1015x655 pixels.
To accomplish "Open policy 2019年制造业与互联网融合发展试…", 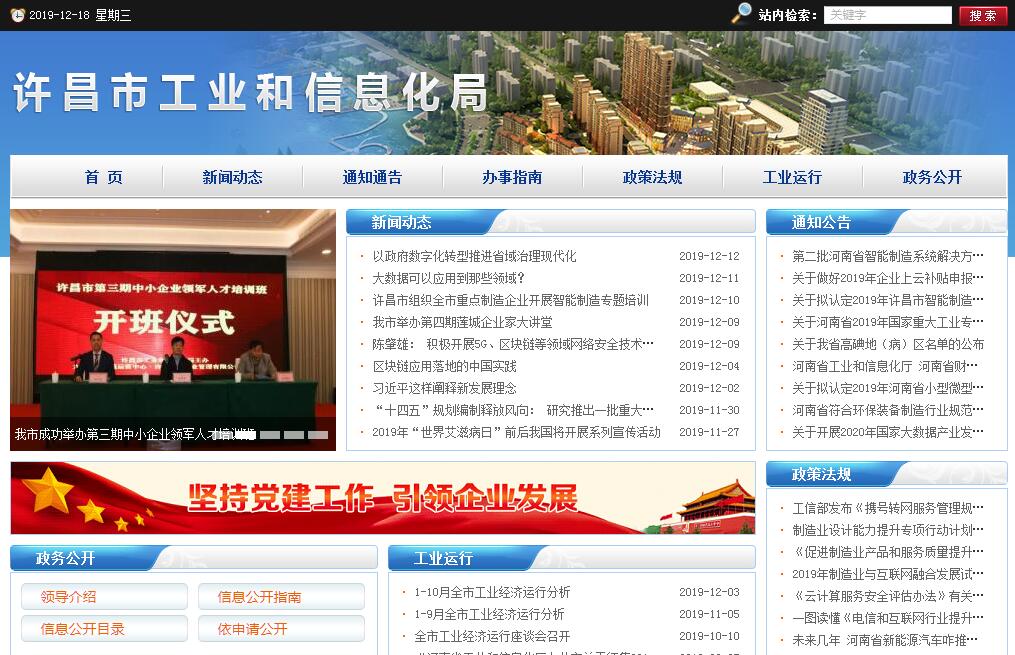I will click(887, 574).
